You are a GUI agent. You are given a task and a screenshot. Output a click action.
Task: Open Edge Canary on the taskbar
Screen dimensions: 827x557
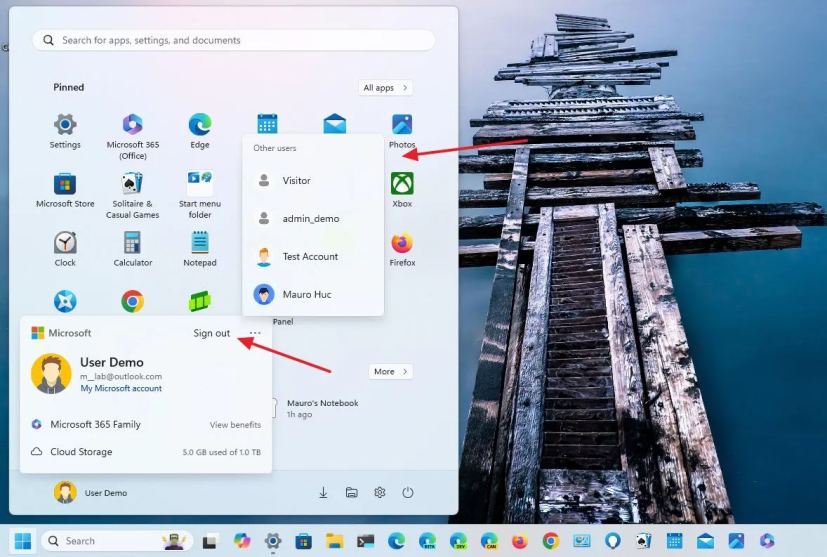[489, 541]
